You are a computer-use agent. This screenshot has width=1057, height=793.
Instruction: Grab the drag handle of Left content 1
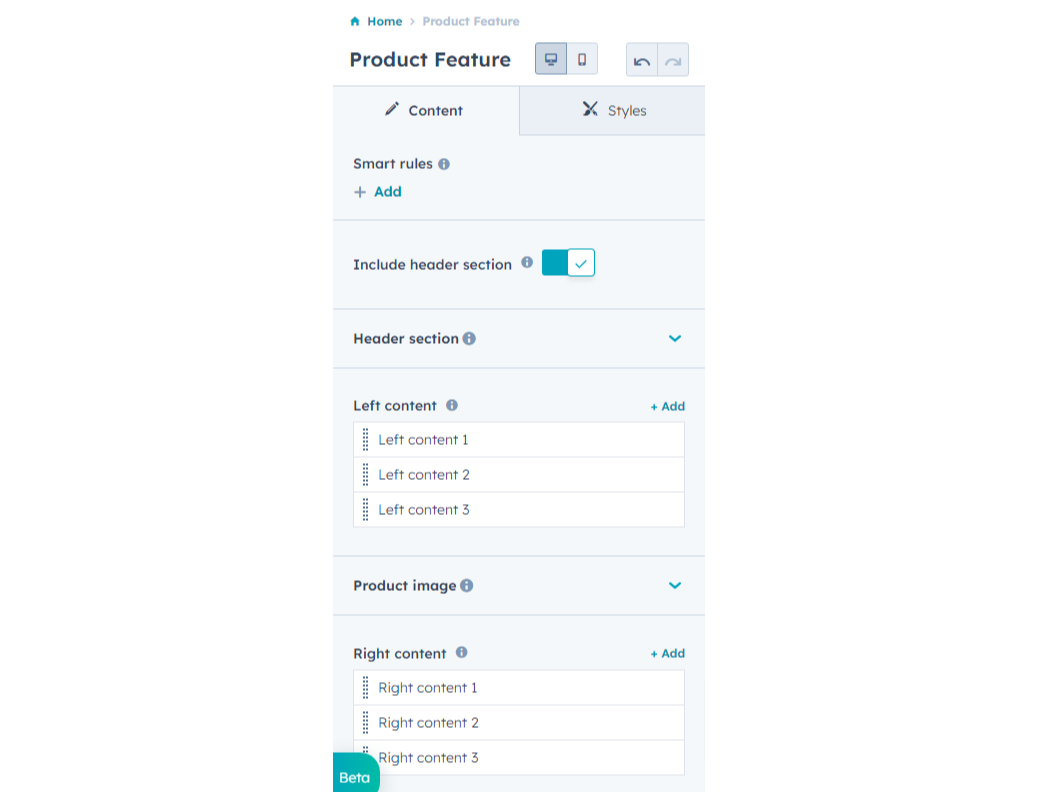click(367, 439)
